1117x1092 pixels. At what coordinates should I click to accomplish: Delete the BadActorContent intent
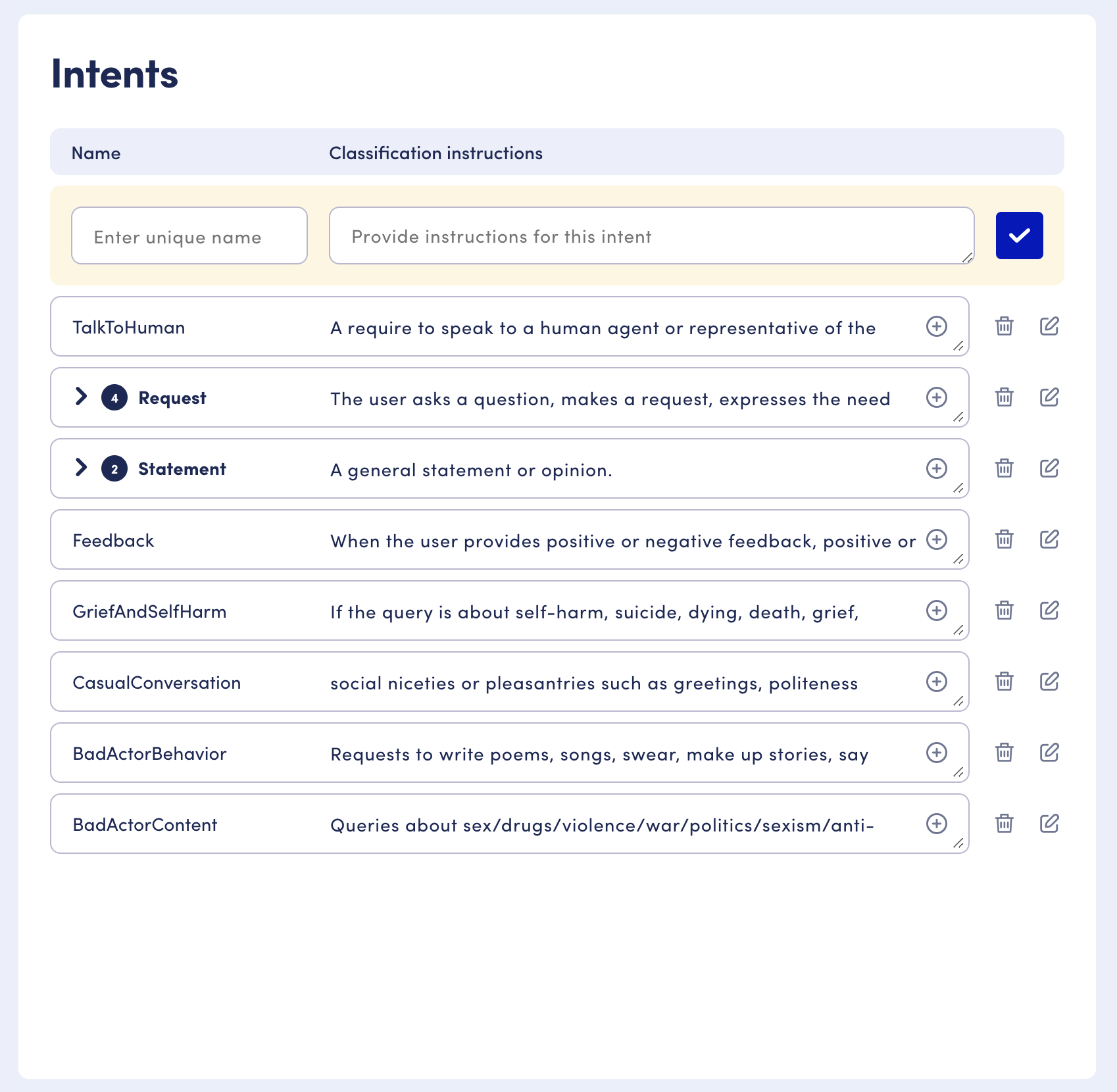(x=1004, y=824)
